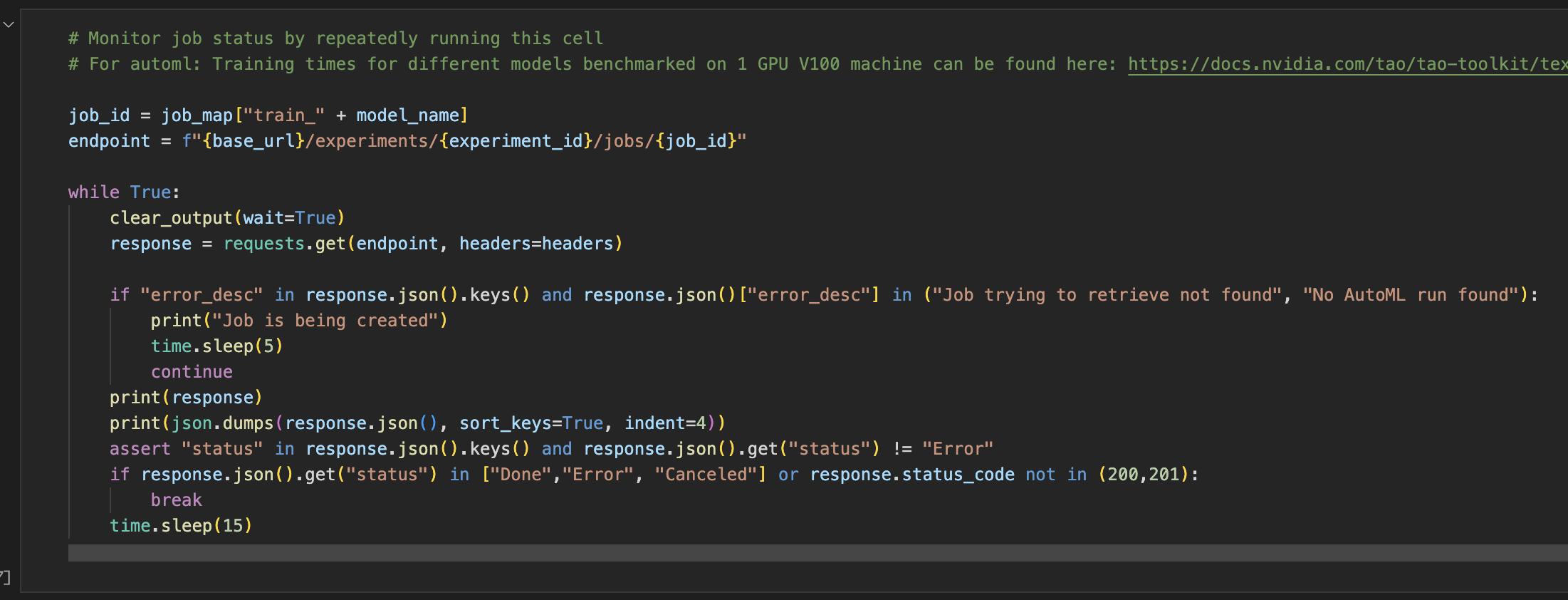Click the "job_id = job_map" assignment line
Viewport: 1568px width, 600px height.
(268, 115)
